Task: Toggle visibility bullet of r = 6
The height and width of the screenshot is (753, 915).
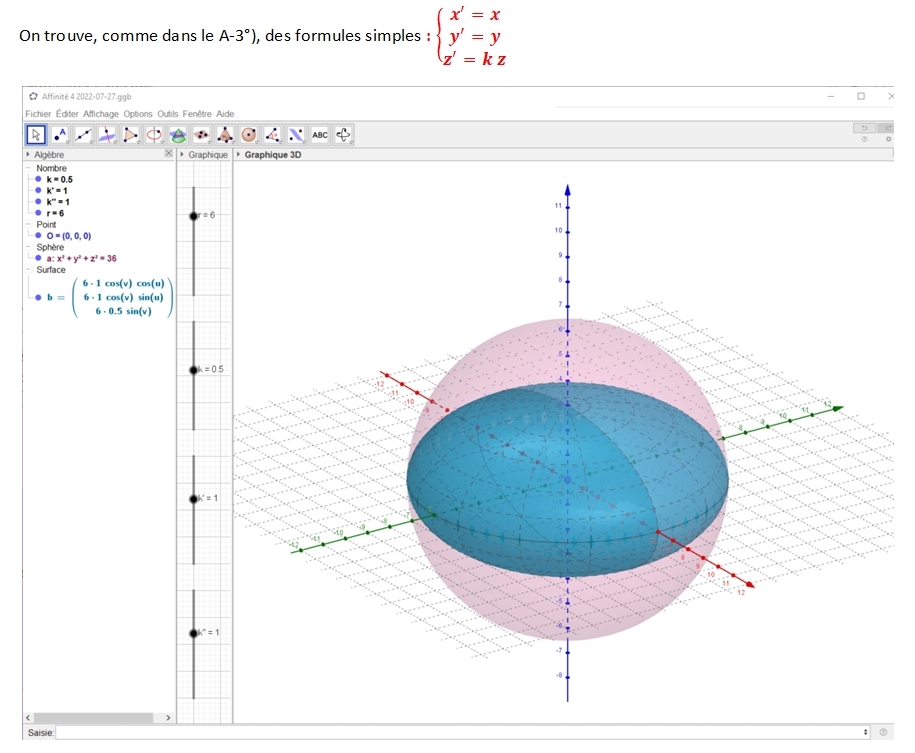Action: (x=39, y=213)
